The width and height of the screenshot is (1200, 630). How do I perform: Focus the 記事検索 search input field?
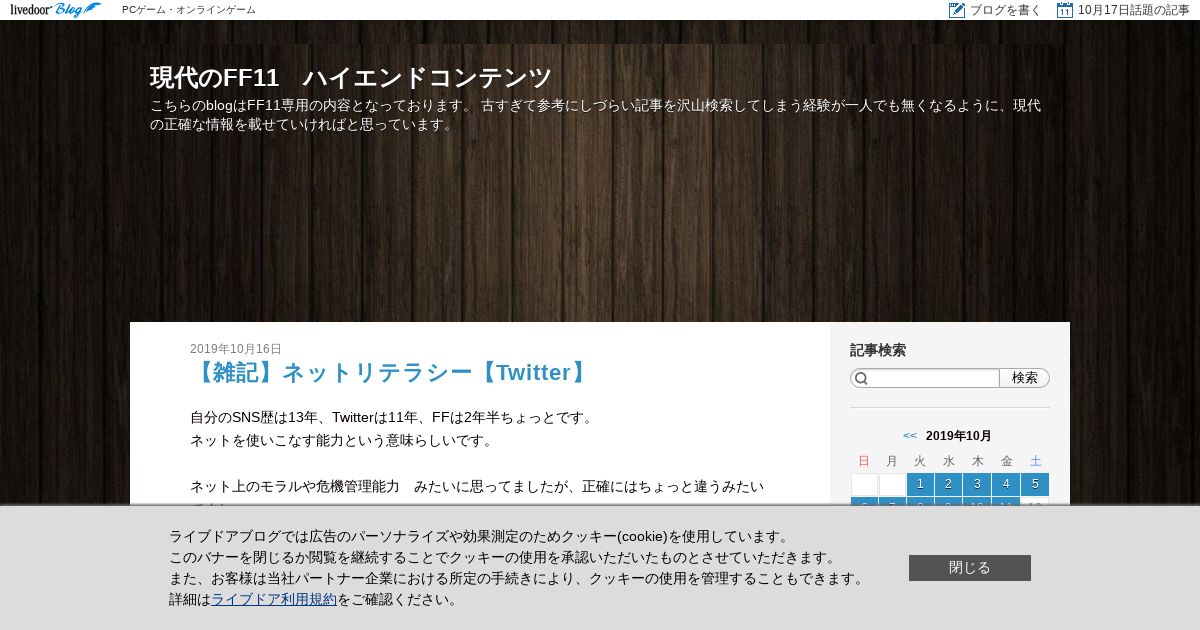pyautogui.click(x=925, y=378)
